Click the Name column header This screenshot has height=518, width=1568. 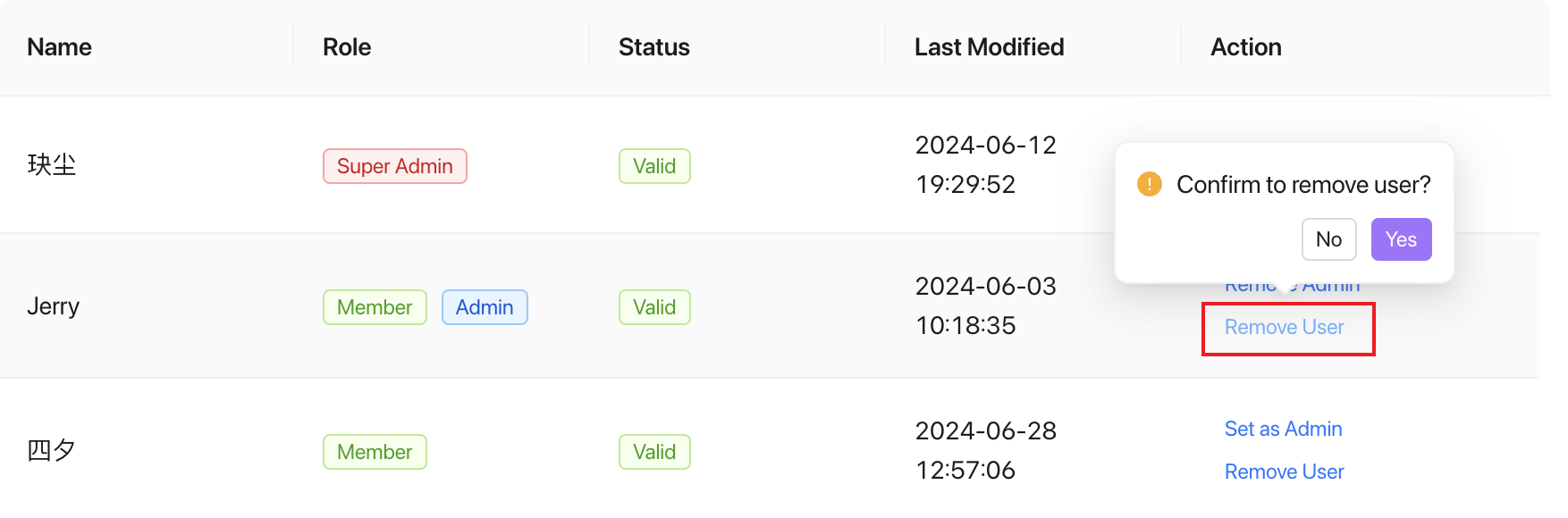[59, 47]
